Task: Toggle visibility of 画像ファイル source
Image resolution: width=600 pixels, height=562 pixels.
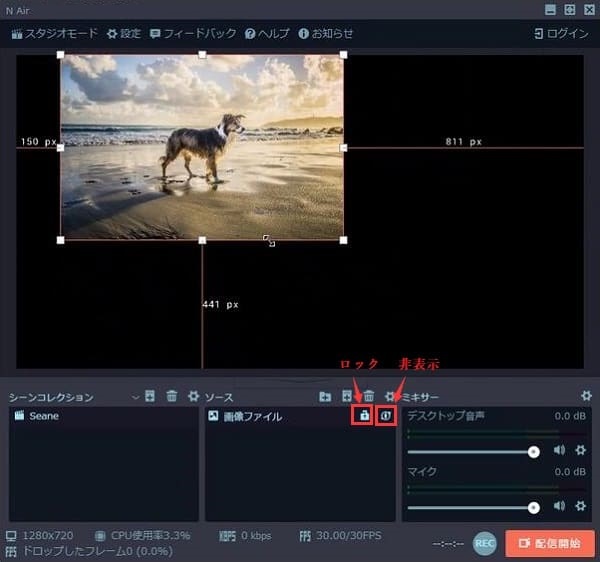Action: pos(385,416)
